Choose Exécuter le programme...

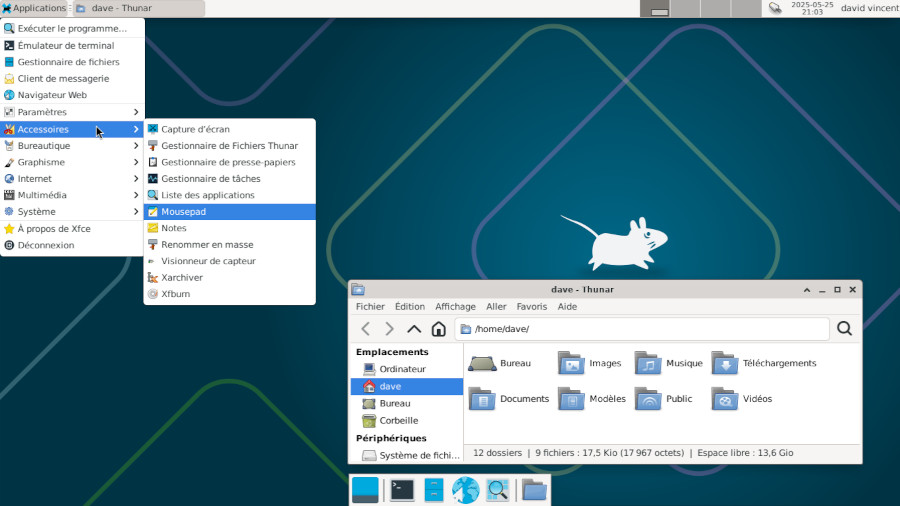[72, 28]
